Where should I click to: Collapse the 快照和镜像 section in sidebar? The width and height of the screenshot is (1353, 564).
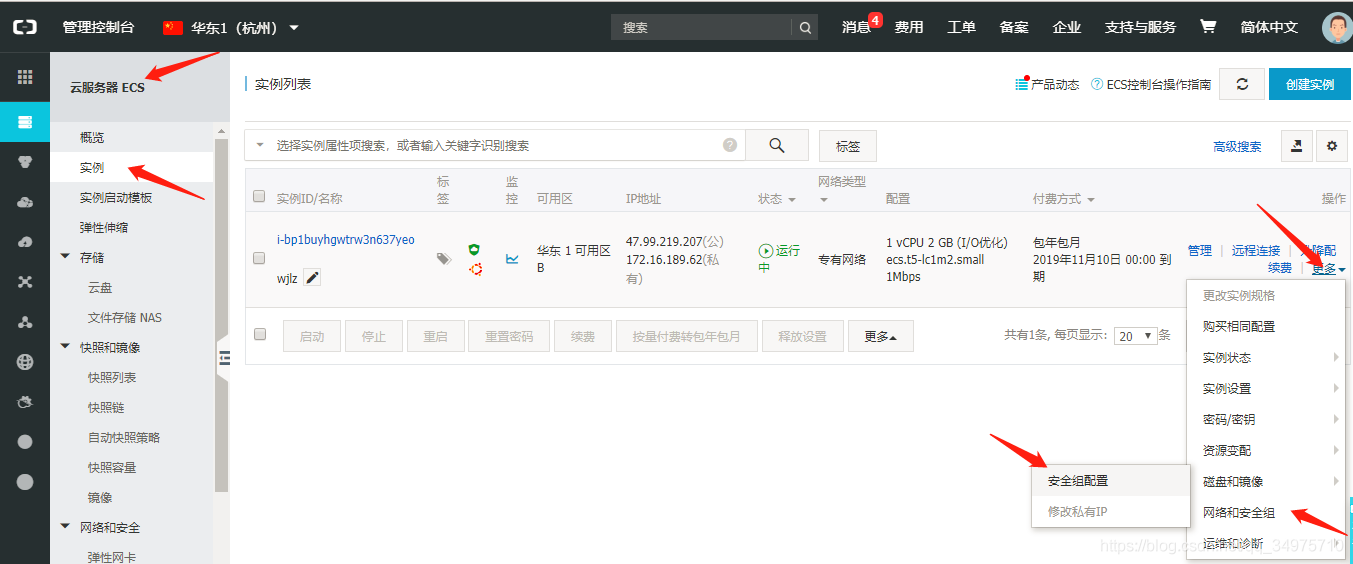coord(66,347)
